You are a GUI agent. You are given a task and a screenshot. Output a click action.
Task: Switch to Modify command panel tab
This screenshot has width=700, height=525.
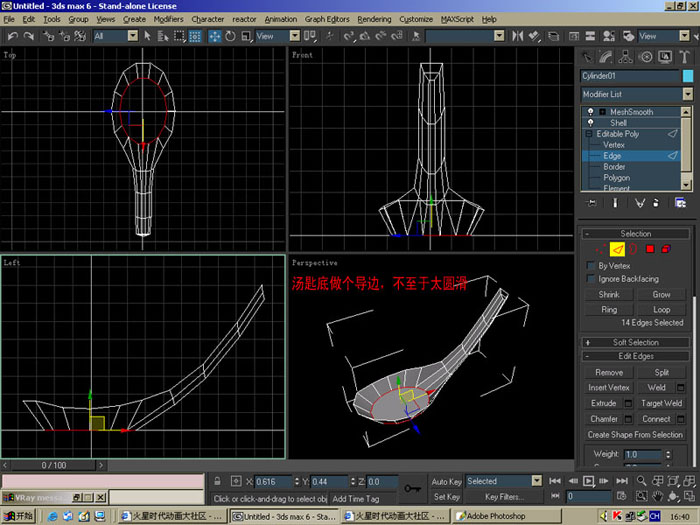[606, 57]
